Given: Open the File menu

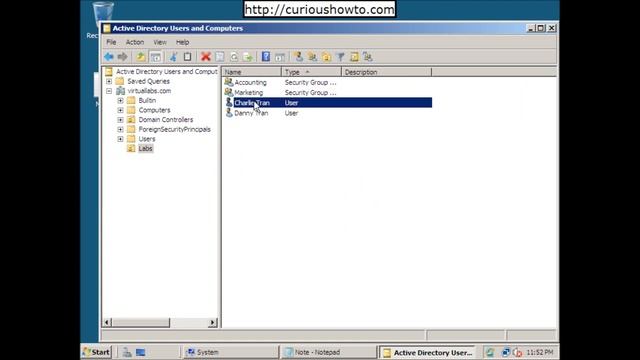Looking at the screenshot, I should pos(111,42).
